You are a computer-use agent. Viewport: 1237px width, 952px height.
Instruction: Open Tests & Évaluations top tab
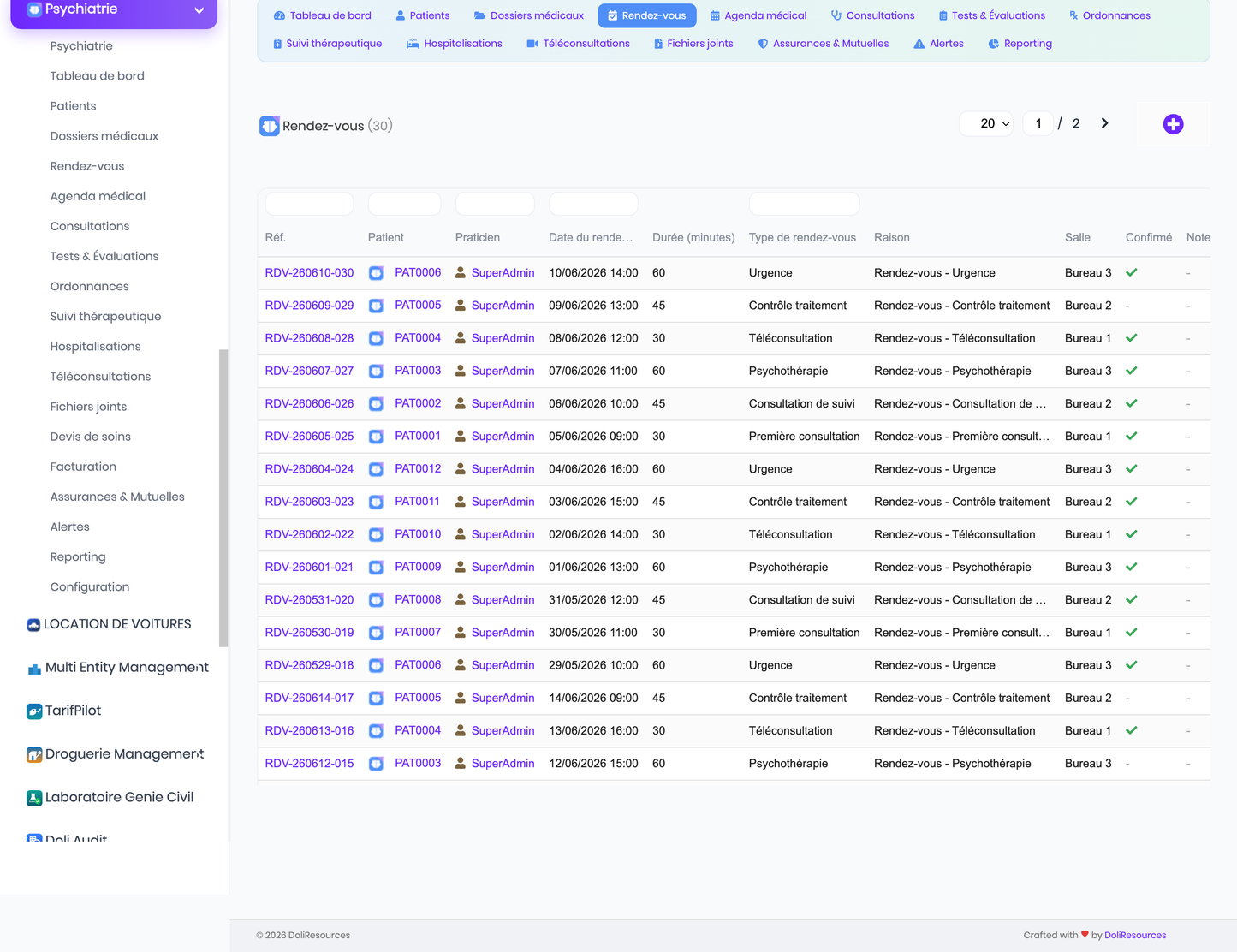pos(991,15)
